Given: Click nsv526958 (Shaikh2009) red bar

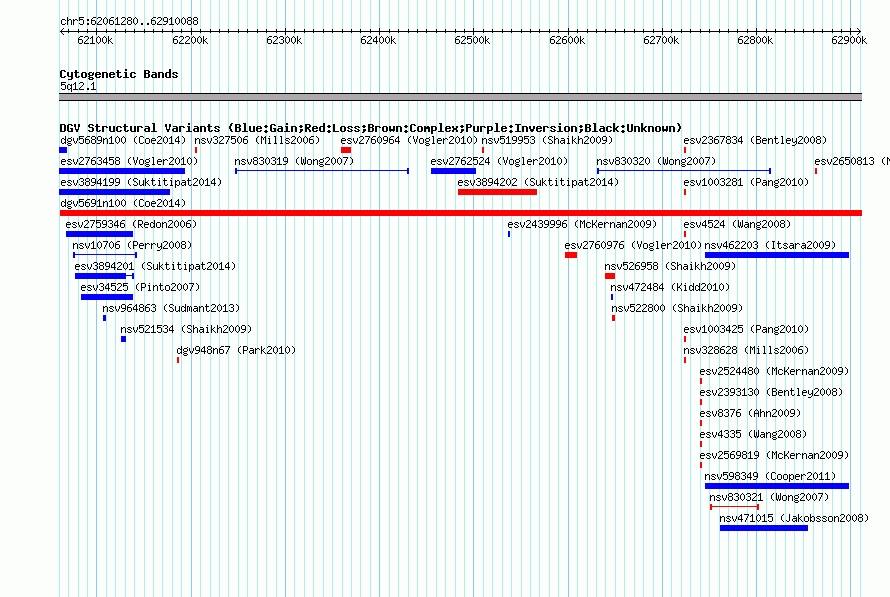Looking at the screenshot, I should click(x=610, y=276).
